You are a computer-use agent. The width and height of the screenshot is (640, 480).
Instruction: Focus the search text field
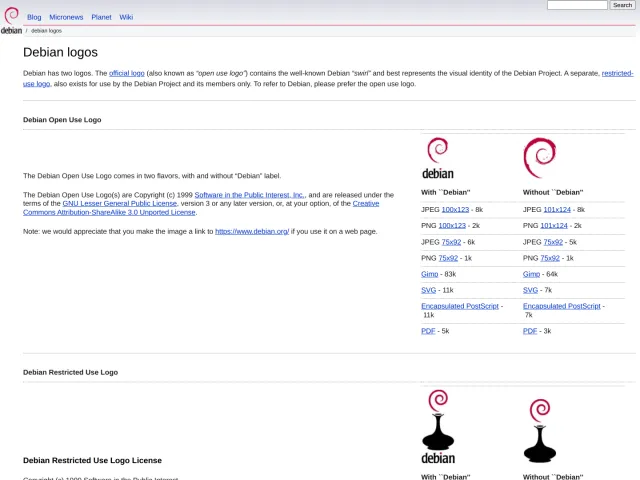pyautogui.click(x=577, y=5)
